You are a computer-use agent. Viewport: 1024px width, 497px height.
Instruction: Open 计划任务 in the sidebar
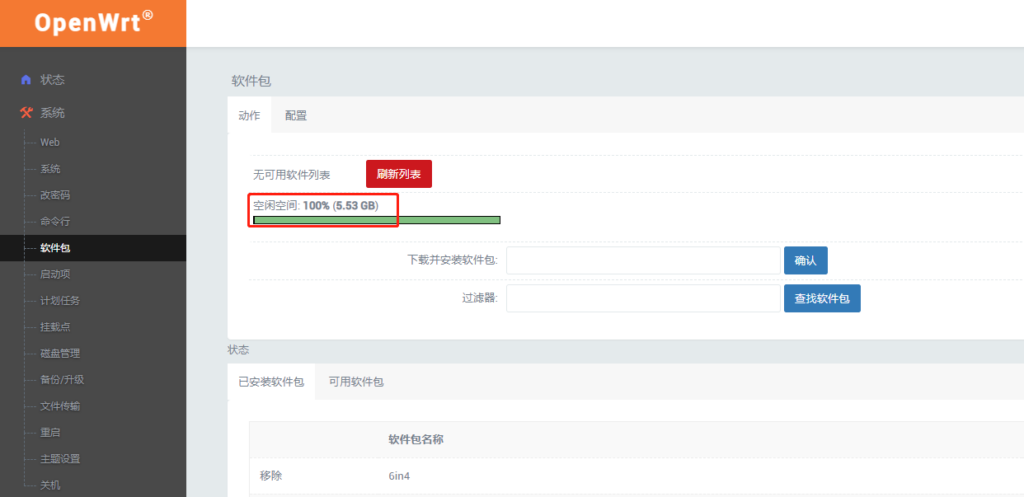[60, 300]
